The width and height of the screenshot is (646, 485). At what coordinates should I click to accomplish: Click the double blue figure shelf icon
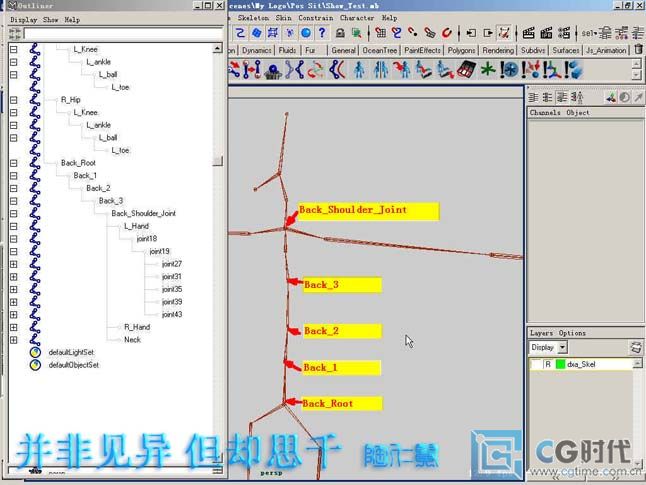tap(380, 70)
